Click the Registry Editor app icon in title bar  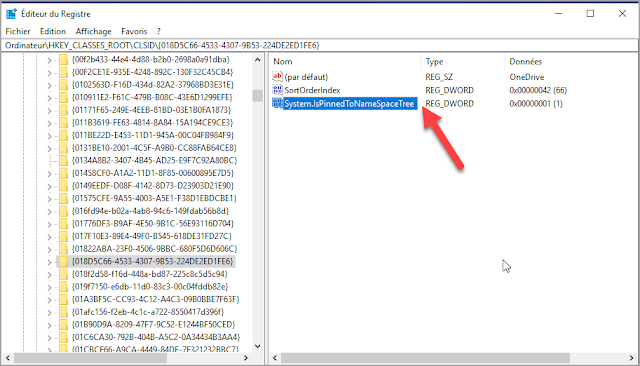(11, 13)
